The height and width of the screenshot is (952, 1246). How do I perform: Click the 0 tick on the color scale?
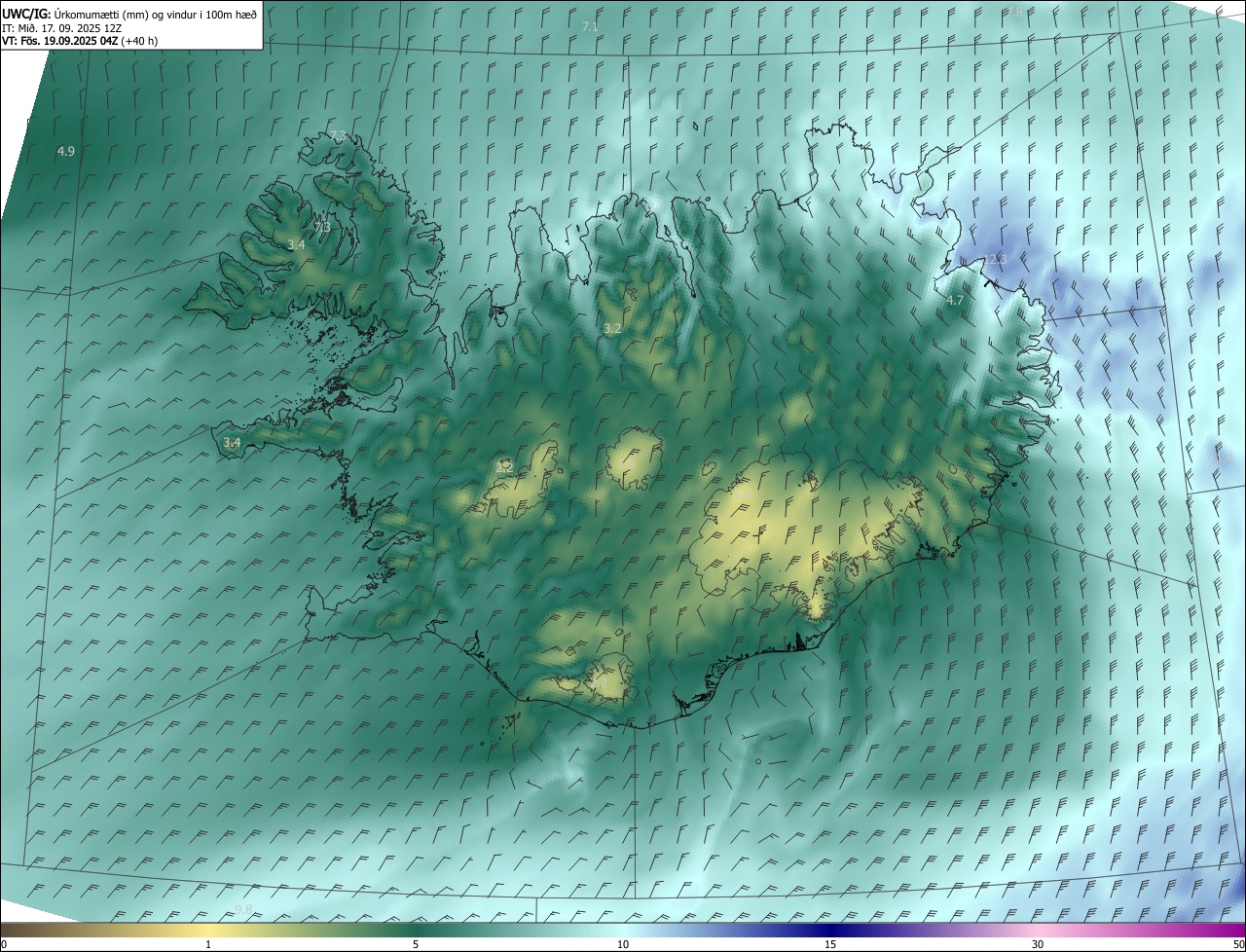4,944
